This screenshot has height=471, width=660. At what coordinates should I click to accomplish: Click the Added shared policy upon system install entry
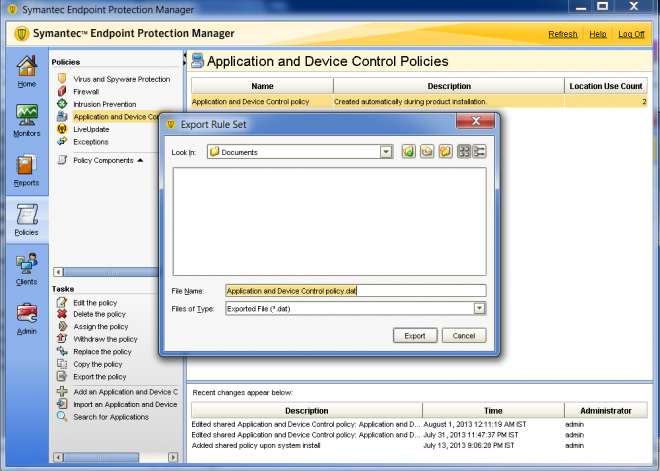419,445
